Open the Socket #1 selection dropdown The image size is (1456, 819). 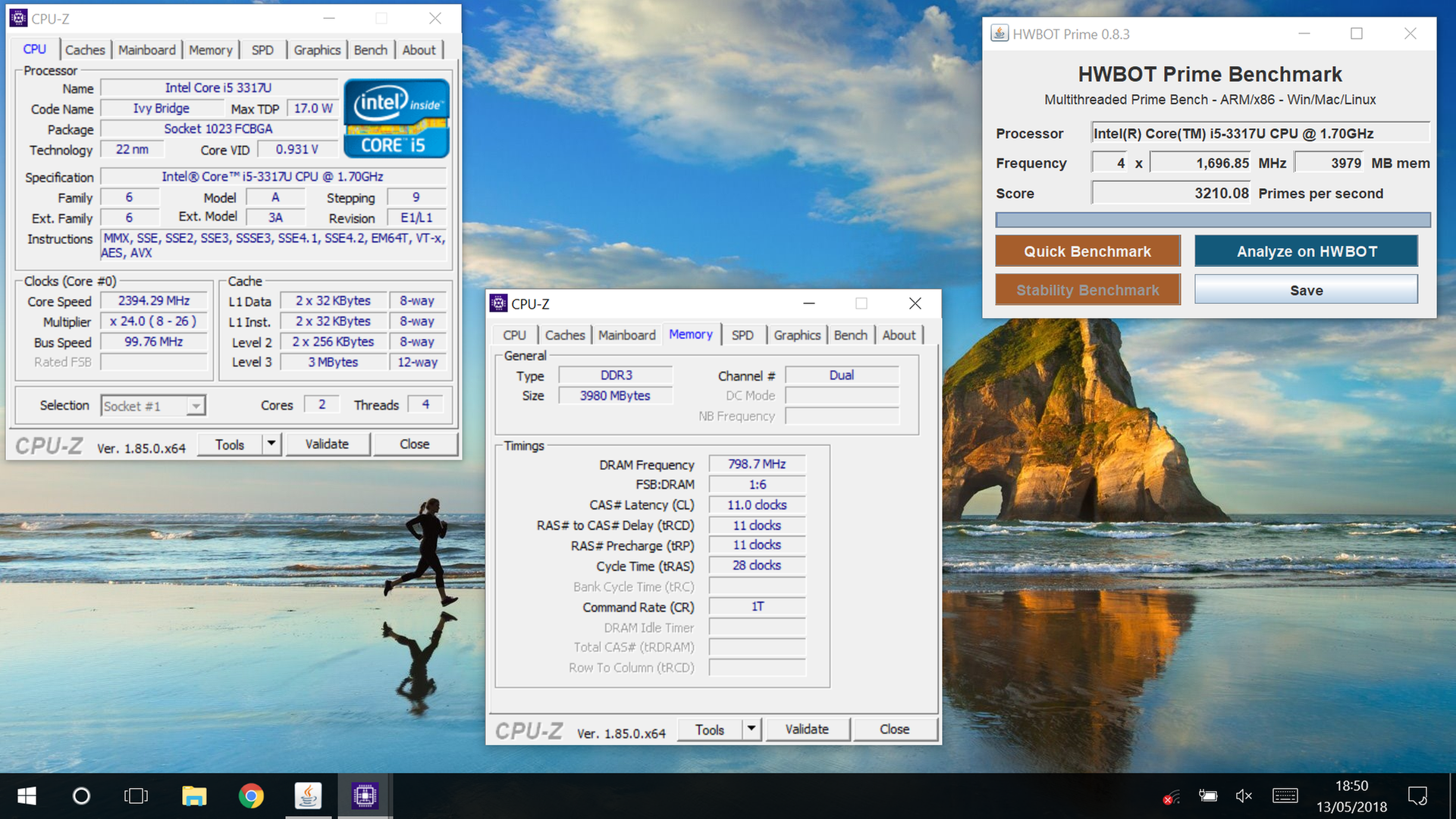coord(153,406)
